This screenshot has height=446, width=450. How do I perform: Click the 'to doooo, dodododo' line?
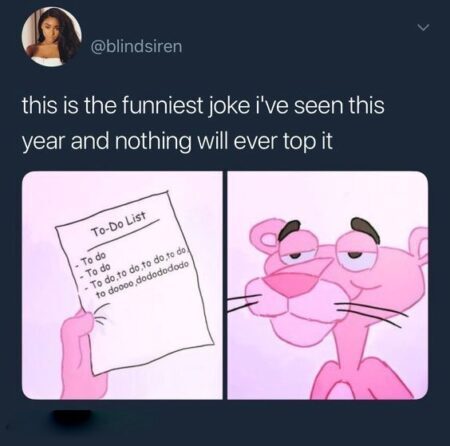tap(143, 279)
